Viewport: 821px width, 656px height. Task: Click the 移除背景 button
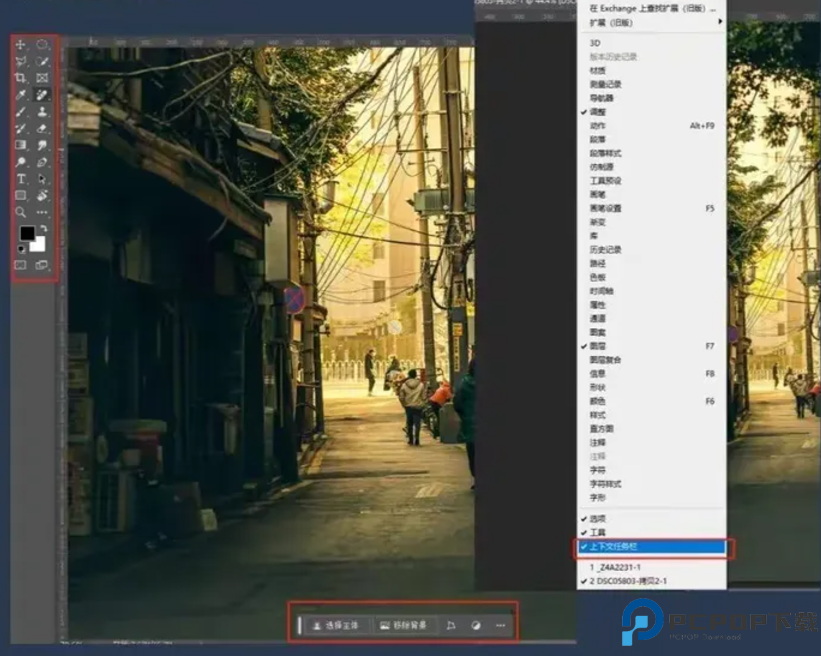pyautogui.click(x=403, y=625)
